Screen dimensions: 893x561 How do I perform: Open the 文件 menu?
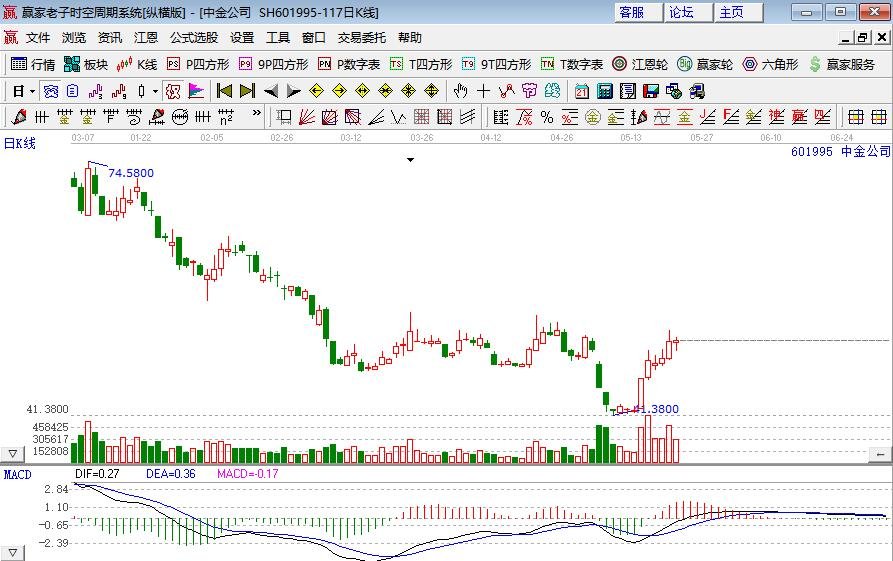(x=38, y=38)
